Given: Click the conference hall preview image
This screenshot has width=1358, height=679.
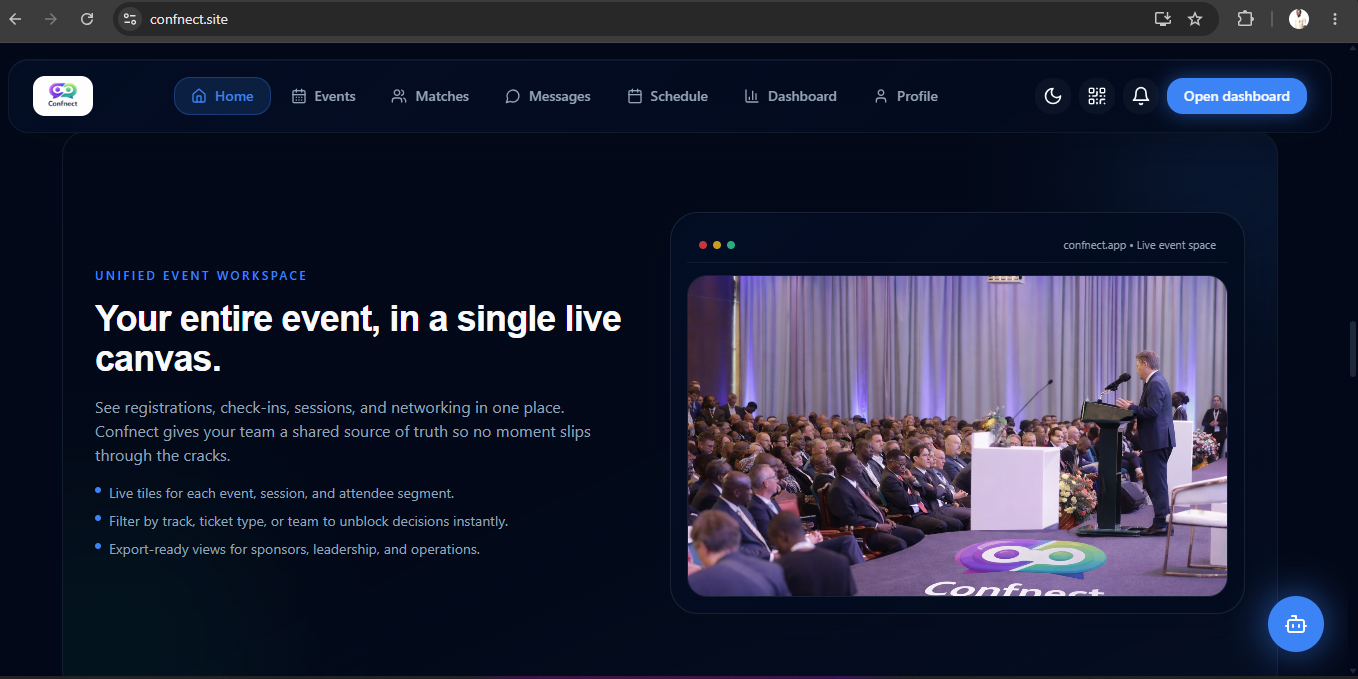Looking at the screenshot, I should coord(957,436).
